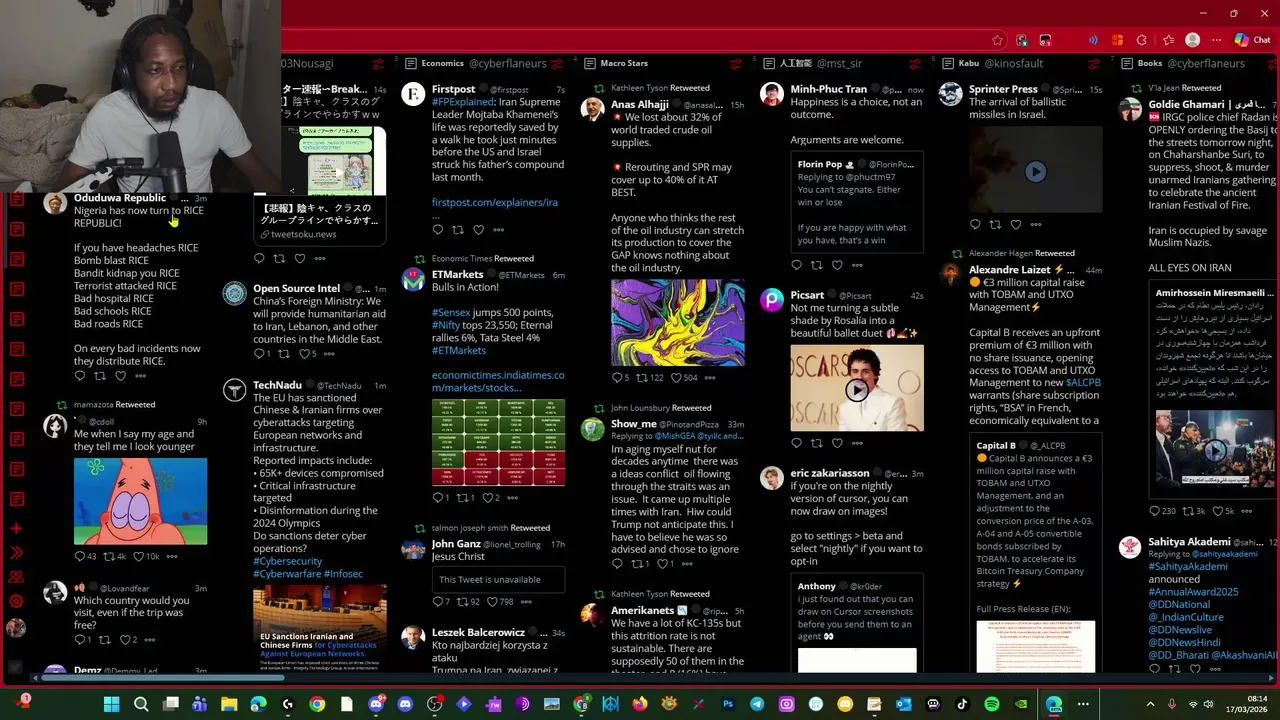Screen dimensions: 1280x720
Task: Open Anas Alhajji colorful abstract image
Action: [x=678, y=322]
